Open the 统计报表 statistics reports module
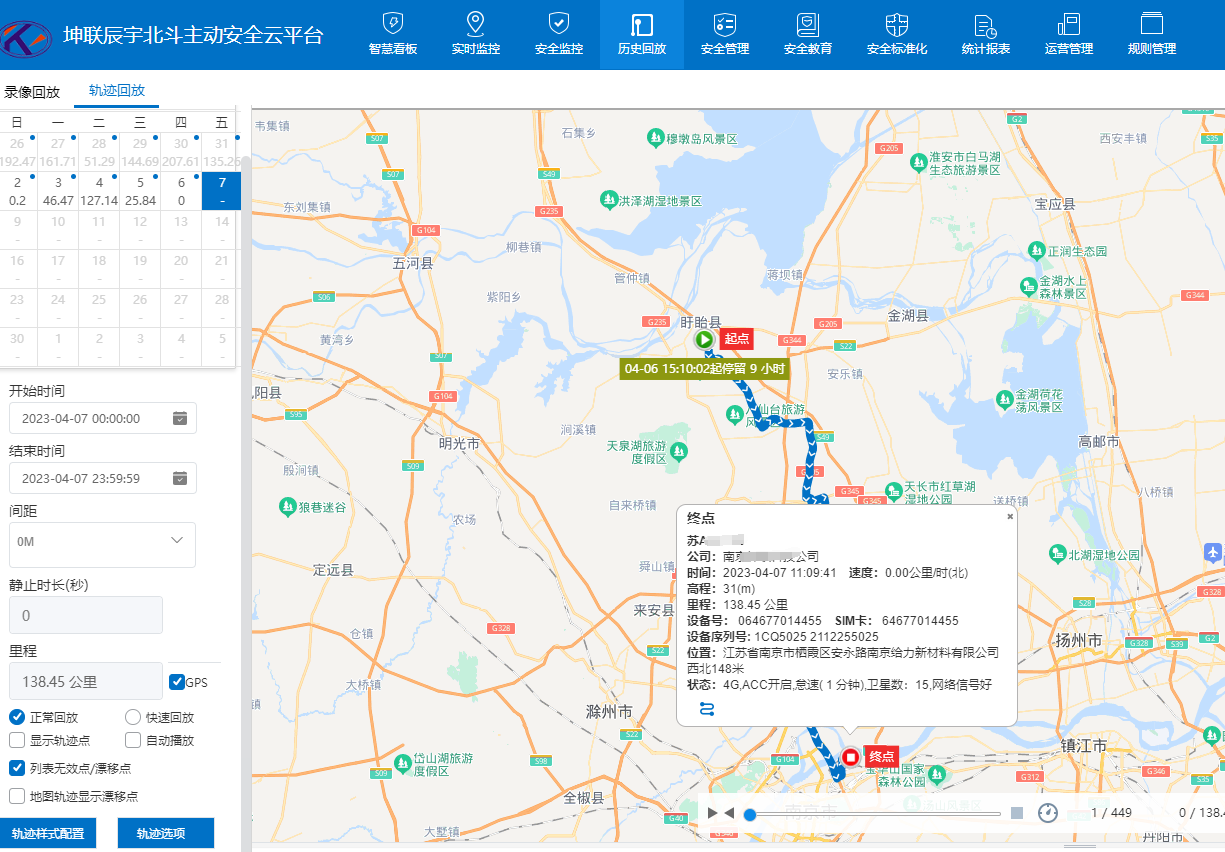 (x=985, y=34)
